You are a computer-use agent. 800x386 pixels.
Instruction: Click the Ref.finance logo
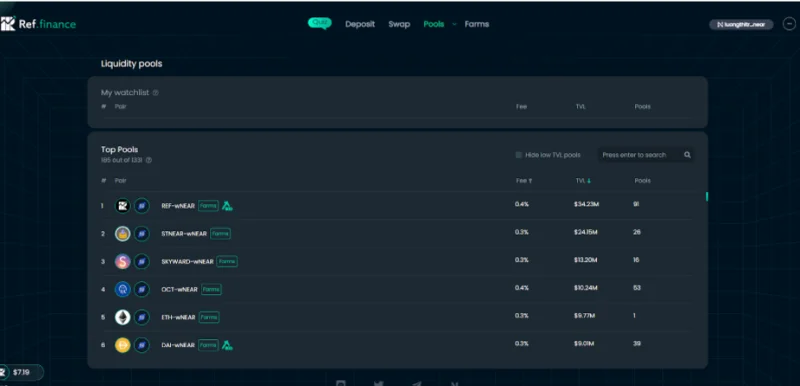pos(38,24)
